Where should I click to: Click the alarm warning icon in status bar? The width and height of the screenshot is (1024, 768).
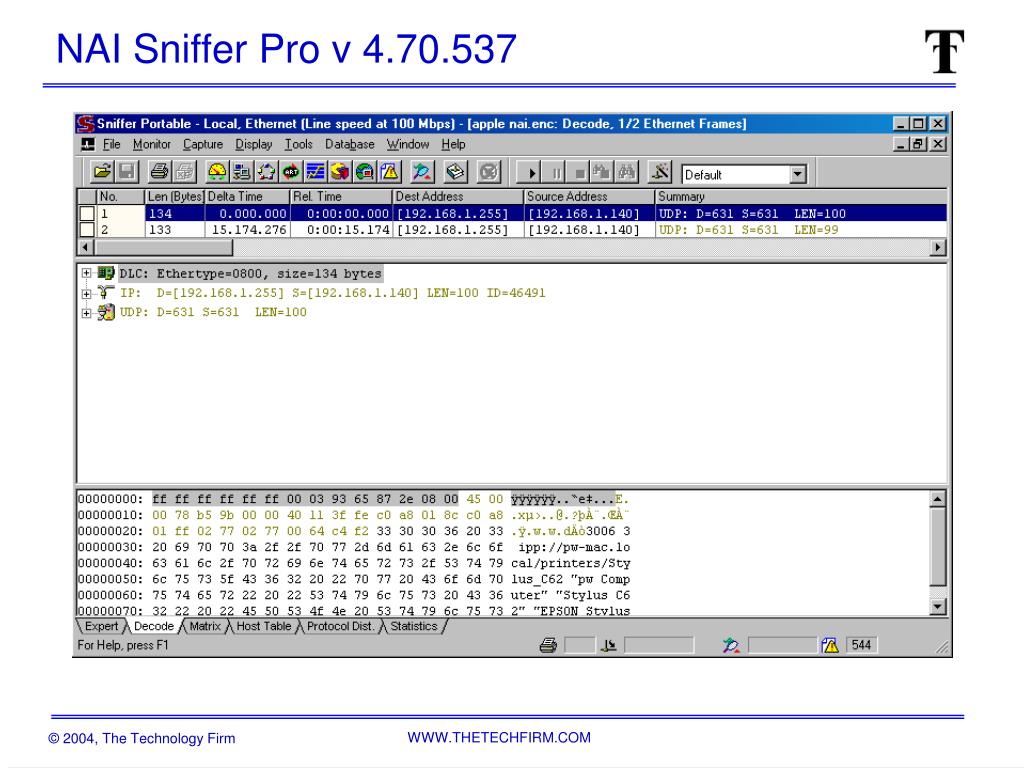[x=830, y=645]
